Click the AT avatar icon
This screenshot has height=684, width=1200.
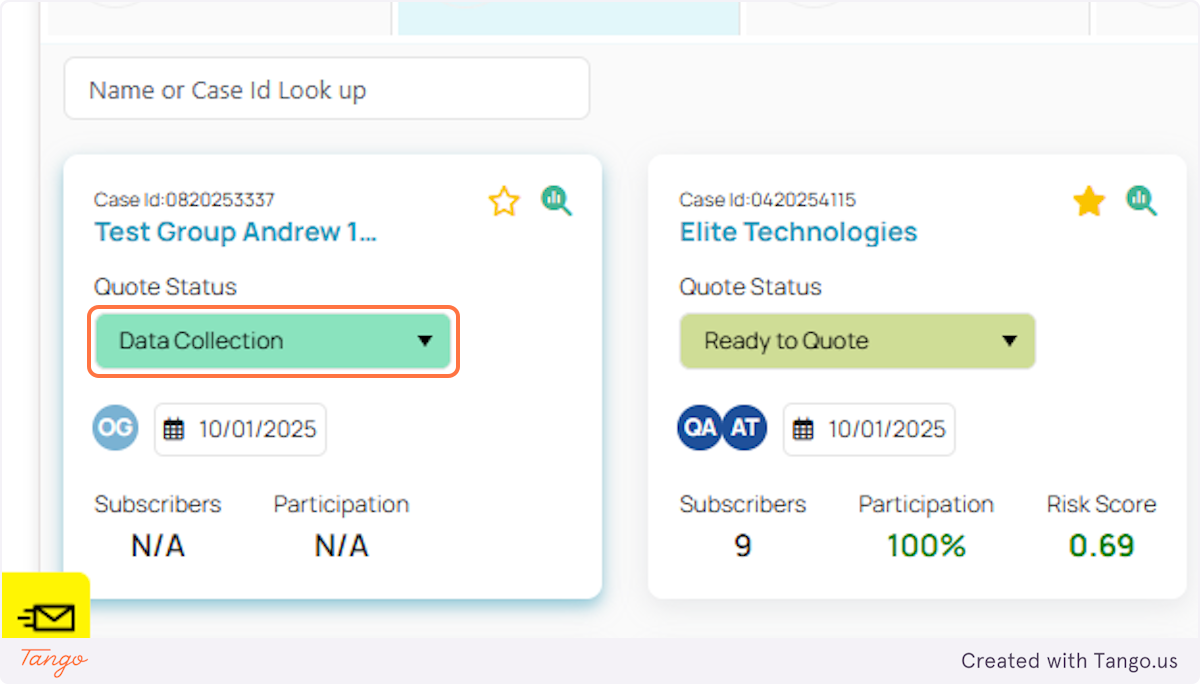pos(745,427)
